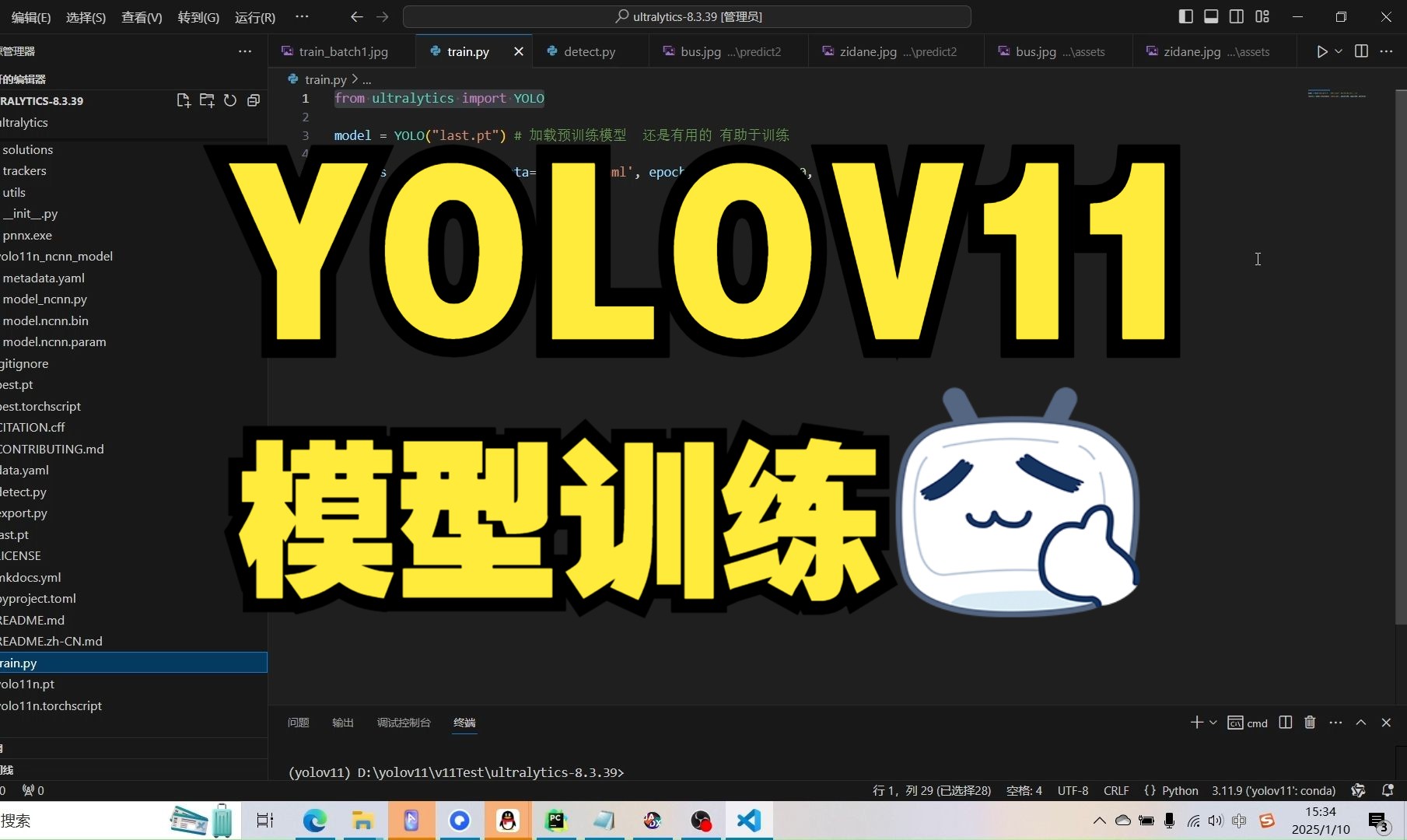Select interpreter 3.11.9 yolov11 conda
Image resolution: width=1407 pixels, height=840 pixels.
coord(1273,790)
